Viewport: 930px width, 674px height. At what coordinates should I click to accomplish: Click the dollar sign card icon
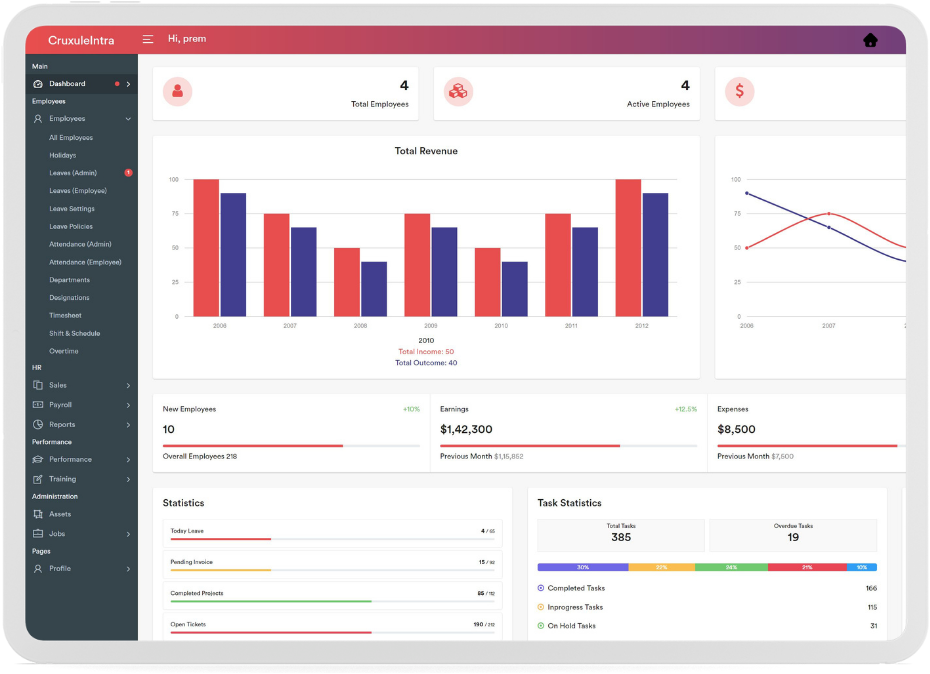[x=739, y=92]
